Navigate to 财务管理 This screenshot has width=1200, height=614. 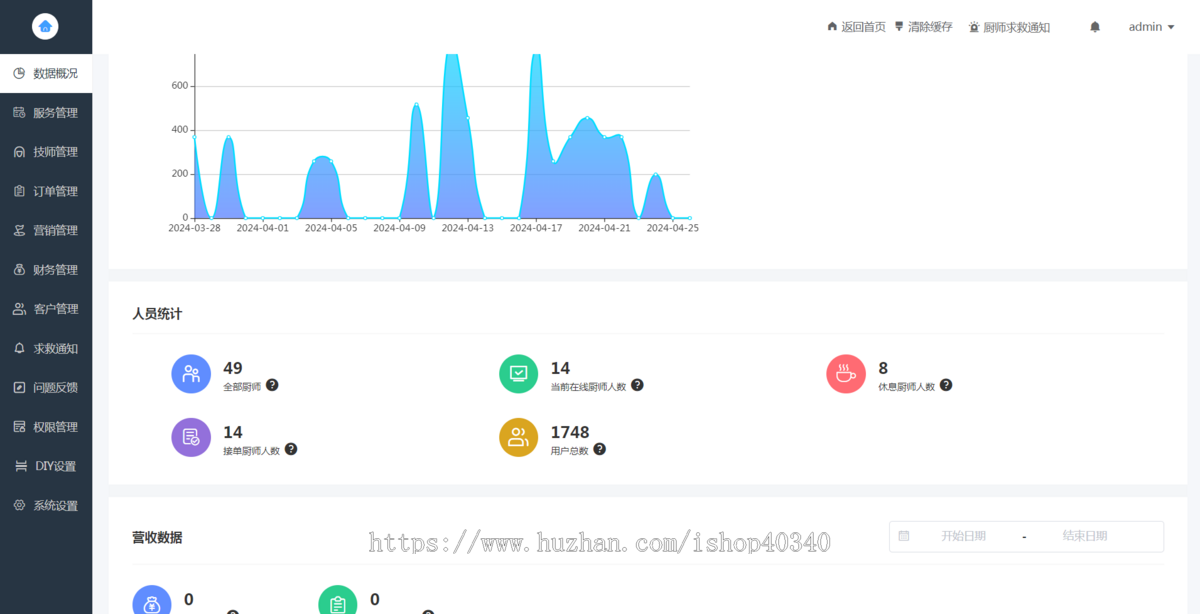(46, 270)
